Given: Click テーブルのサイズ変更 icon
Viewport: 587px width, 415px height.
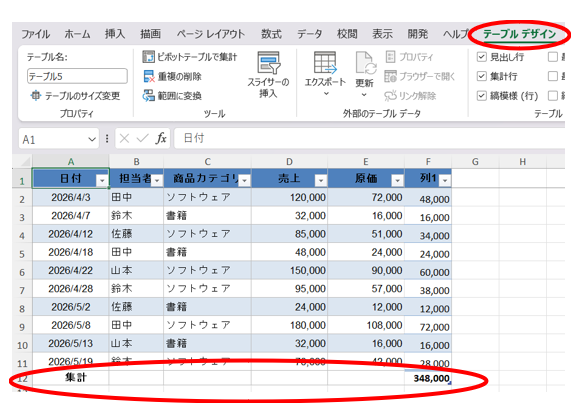Looking at the screenshot, I should (x=36, y=95).
